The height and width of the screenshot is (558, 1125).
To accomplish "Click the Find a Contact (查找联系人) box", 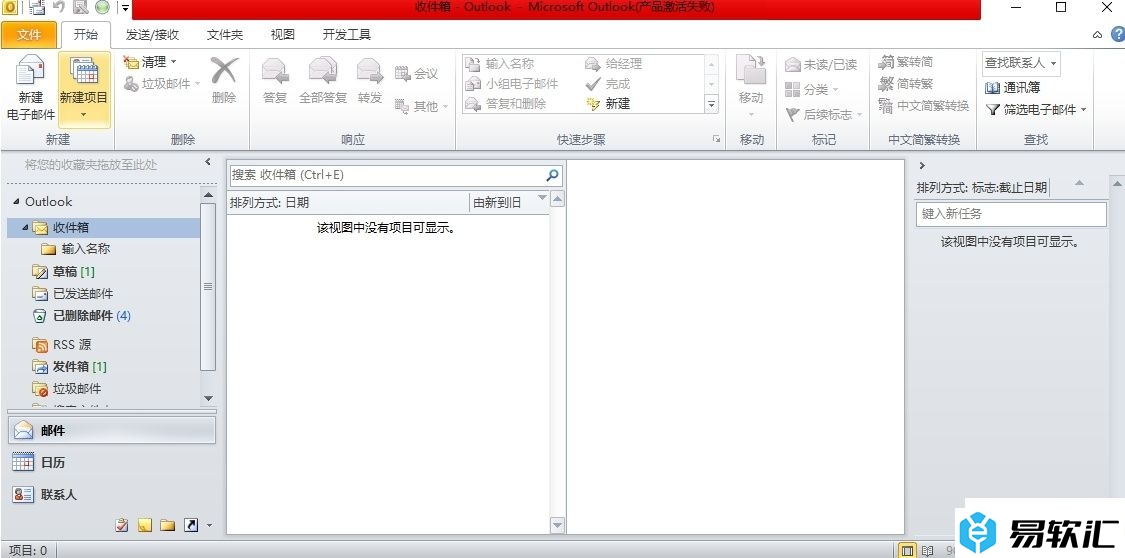I will click(x=1021, y=63).
